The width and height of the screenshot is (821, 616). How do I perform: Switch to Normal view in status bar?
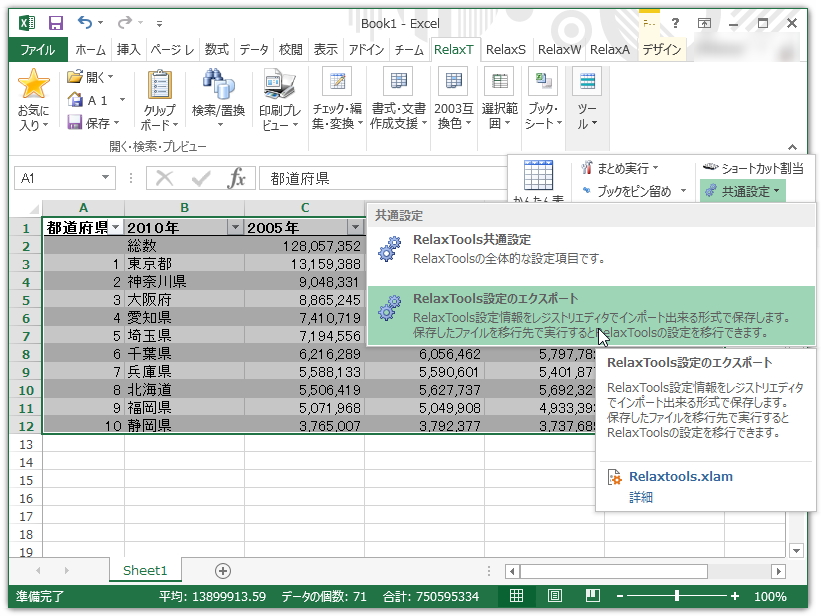pos(516,595)
